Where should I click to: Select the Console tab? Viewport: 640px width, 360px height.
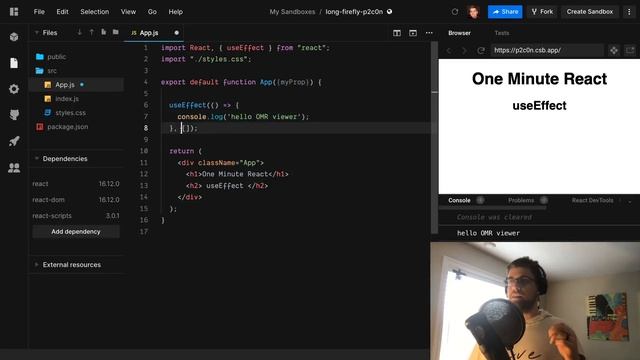[459, 200]
